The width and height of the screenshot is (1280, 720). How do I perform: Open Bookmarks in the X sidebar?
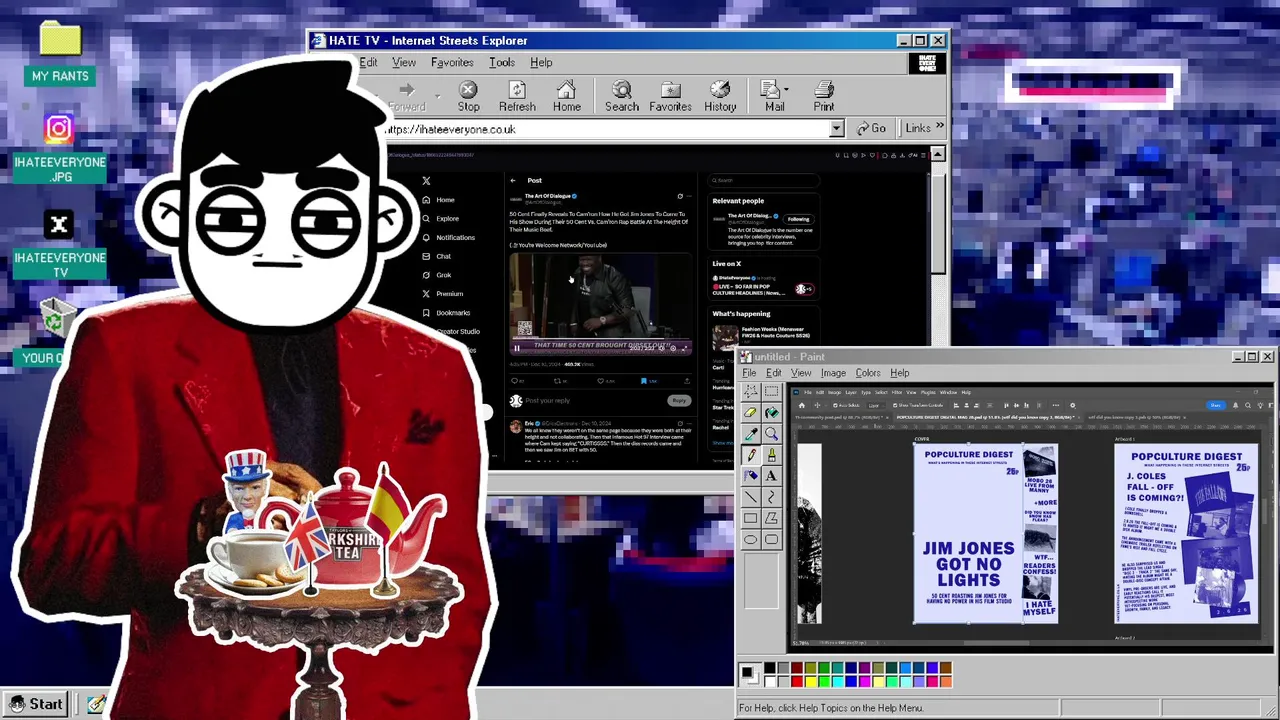click(446, 313)
